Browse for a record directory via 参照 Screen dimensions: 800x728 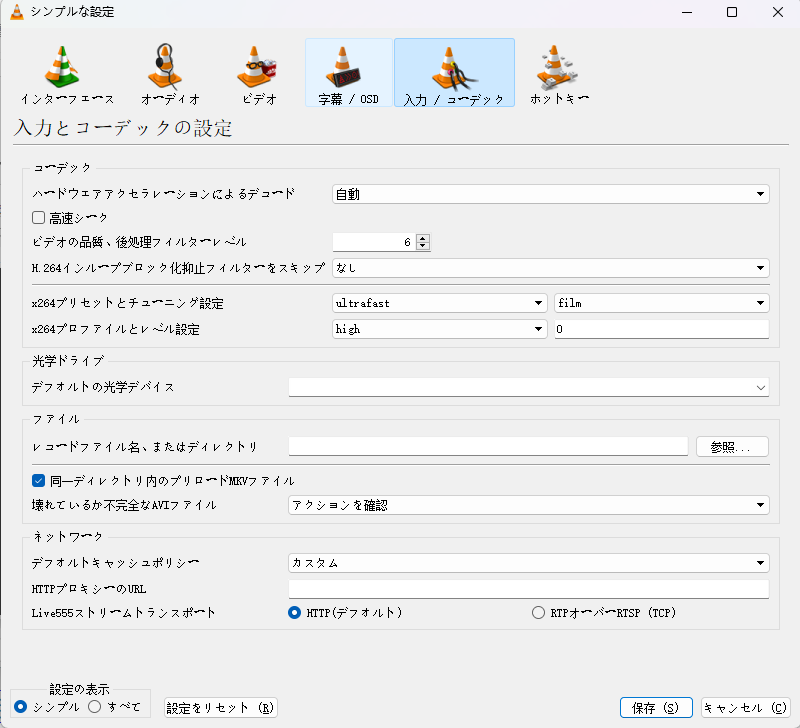[731, 446]
